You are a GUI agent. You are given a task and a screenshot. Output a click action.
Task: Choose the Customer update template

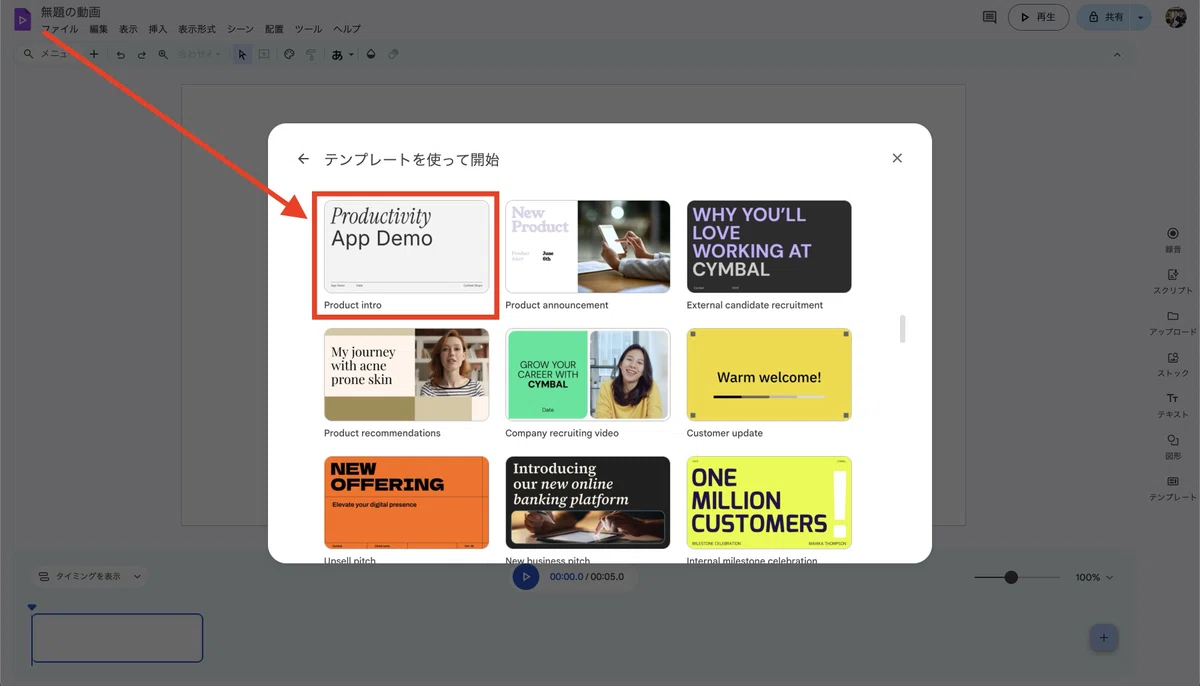(769, 375)
